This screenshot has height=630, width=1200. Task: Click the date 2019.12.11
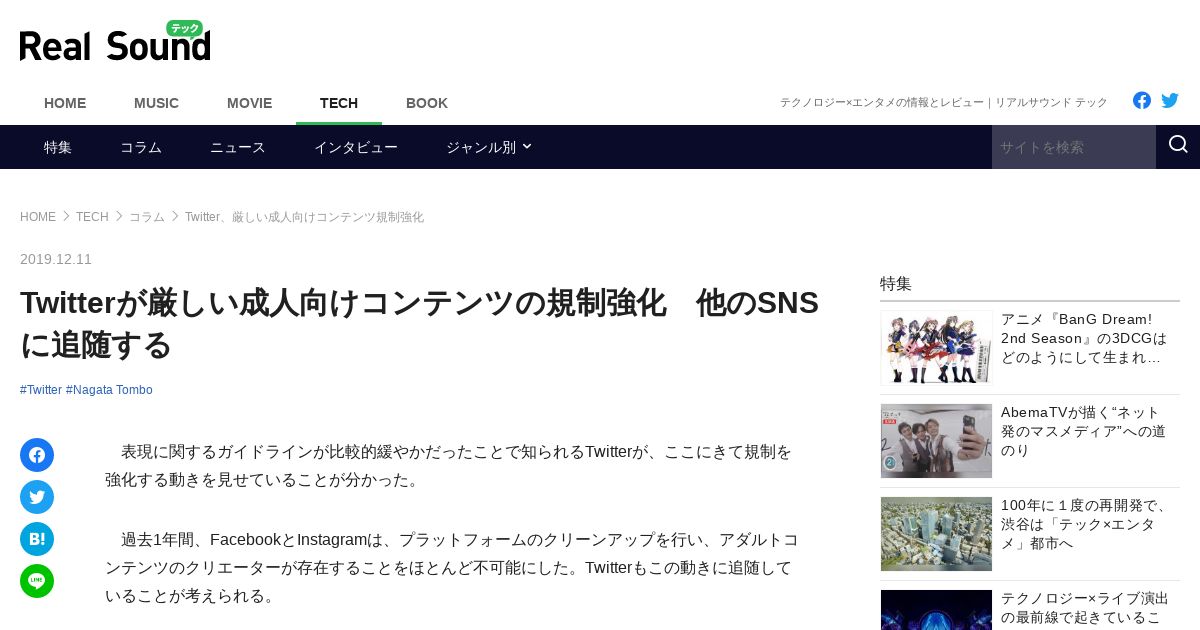coord(56,259)
